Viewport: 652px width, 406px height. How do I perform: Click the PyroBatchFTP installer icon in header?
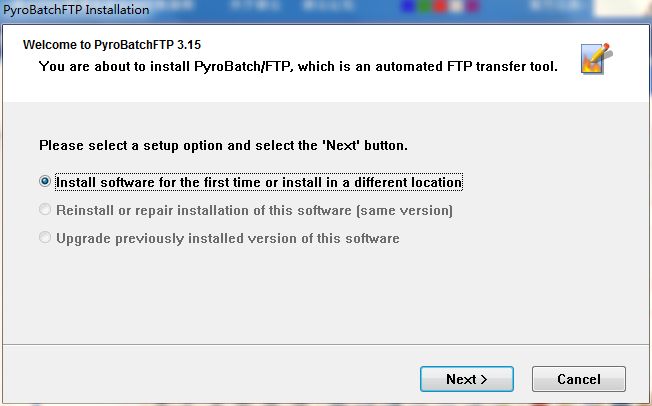coord(596,58)
